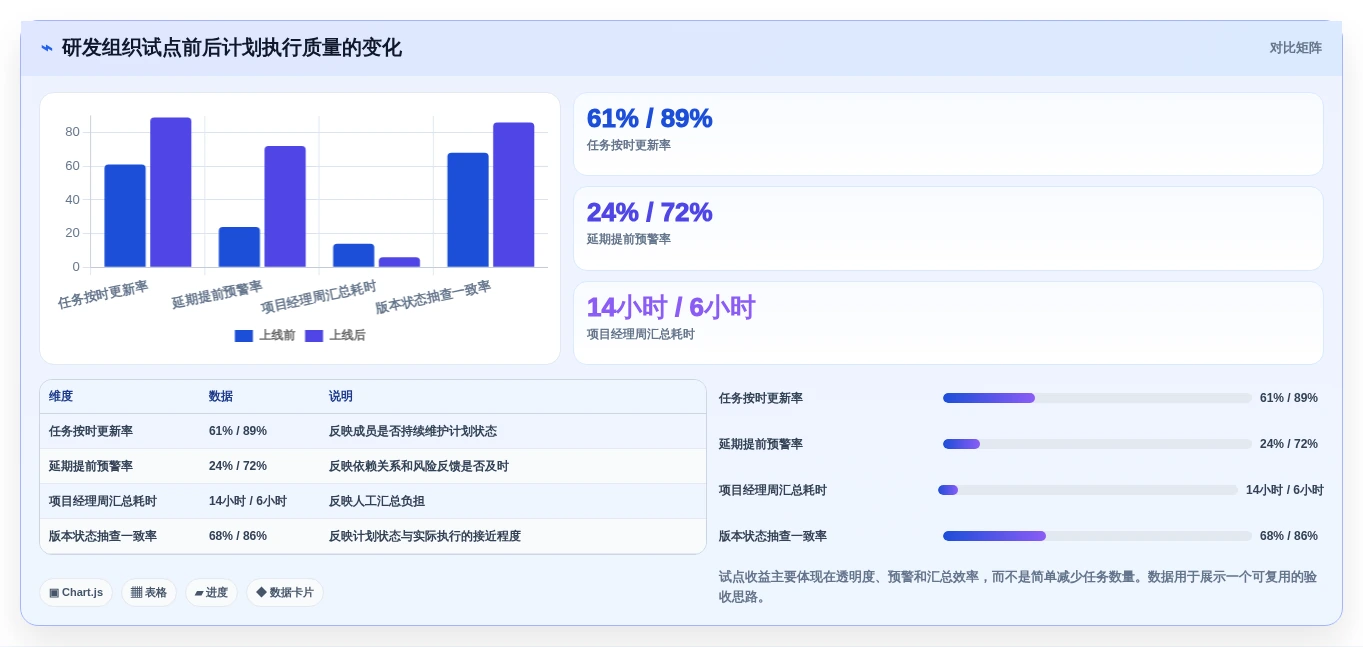Click the 上线后 bar for 任务按时更新率
The image size is (1363, 647).
point(171,192)
